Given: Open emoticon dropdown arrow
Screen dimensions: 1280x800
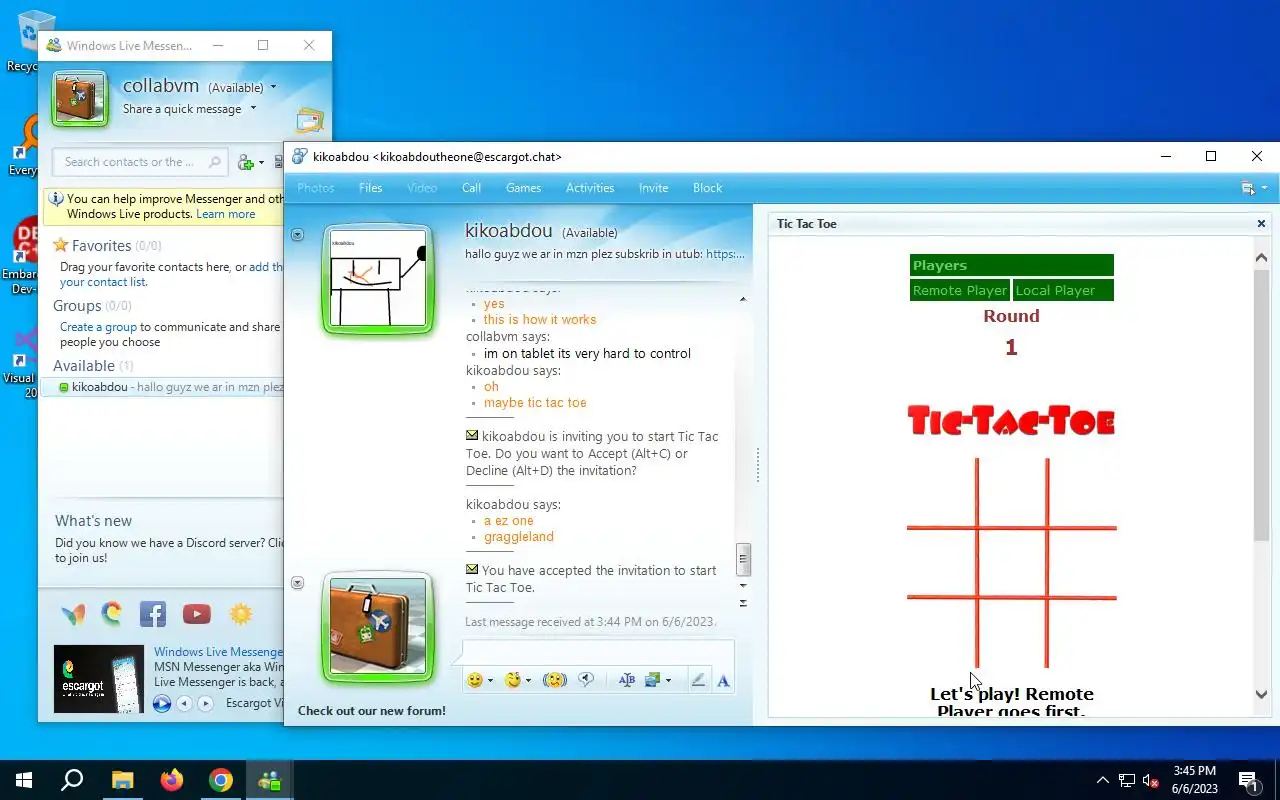Looking at the screenshot, I should point(488,681).
